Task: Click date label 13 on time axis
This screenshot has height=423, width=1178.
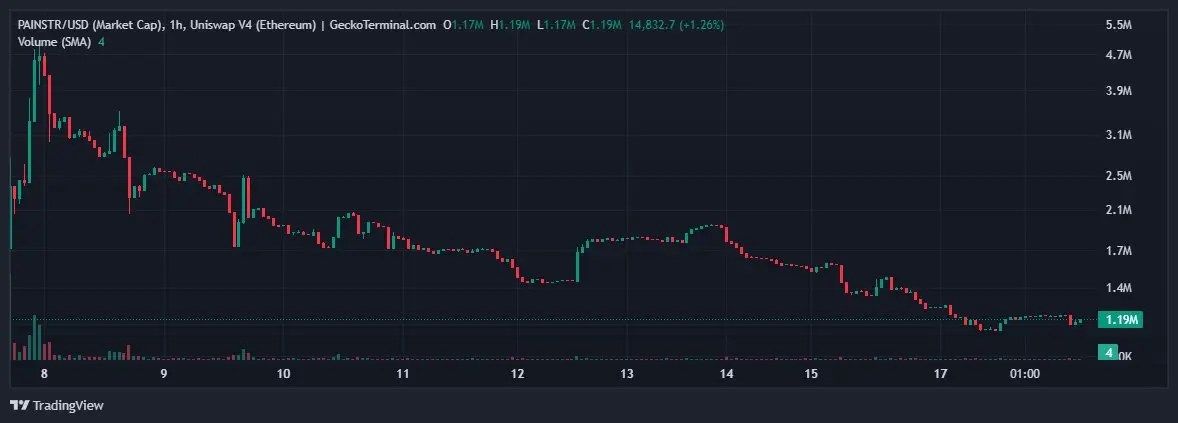Action: 627,373
